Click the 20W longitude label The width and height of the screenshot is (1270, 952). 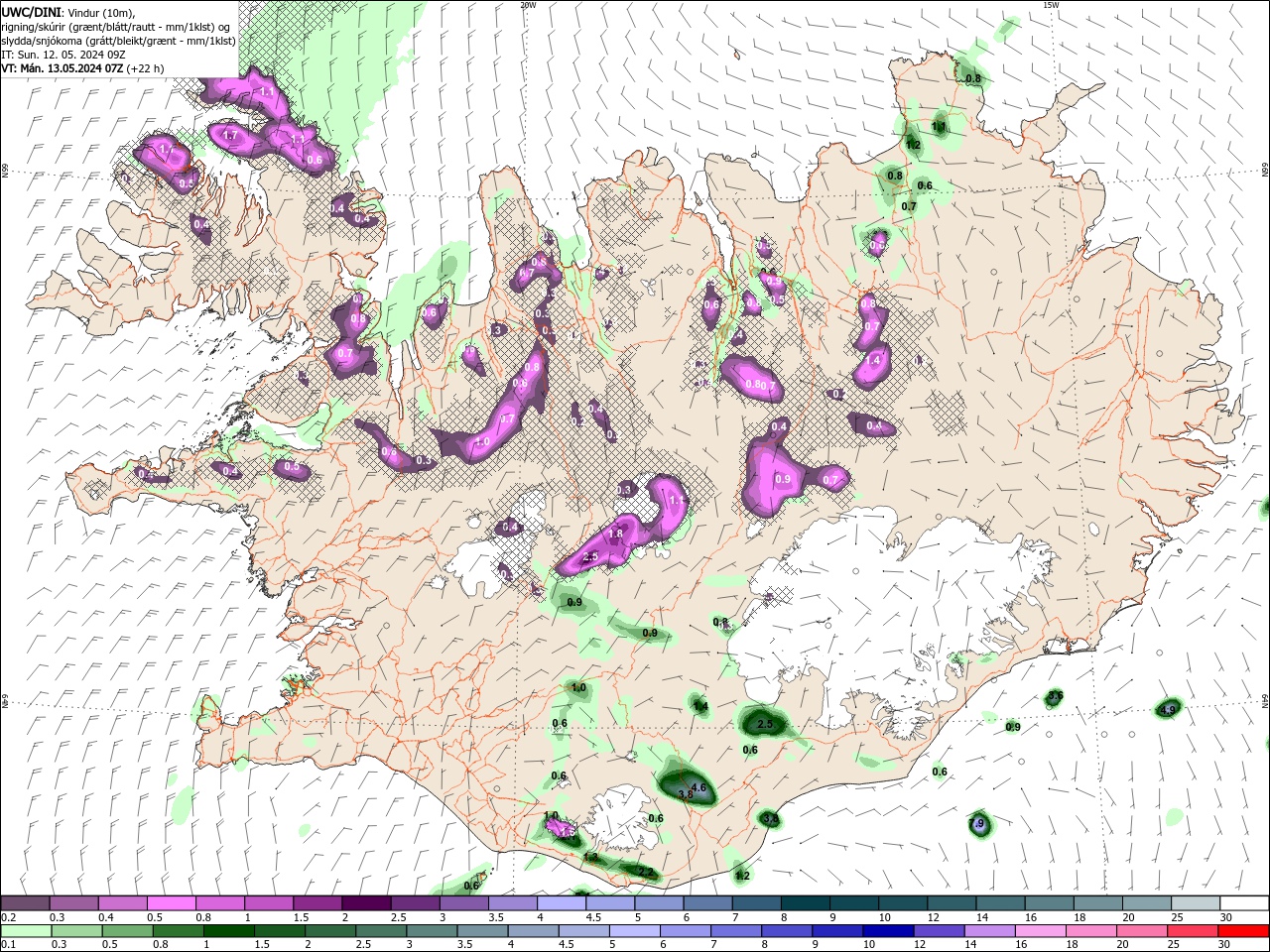(528, 5)
